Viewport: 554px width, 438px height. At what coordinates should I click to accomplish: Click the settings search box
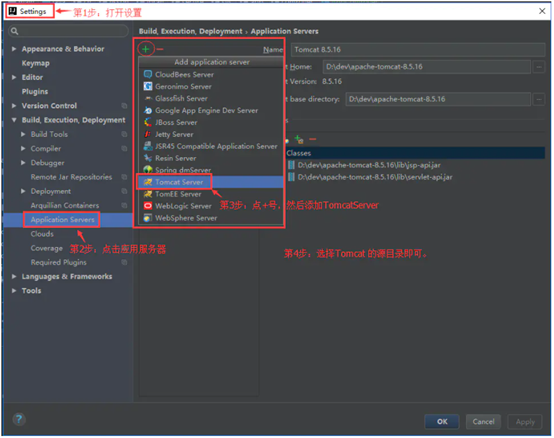pyautogui.click(x=68, y=31)
